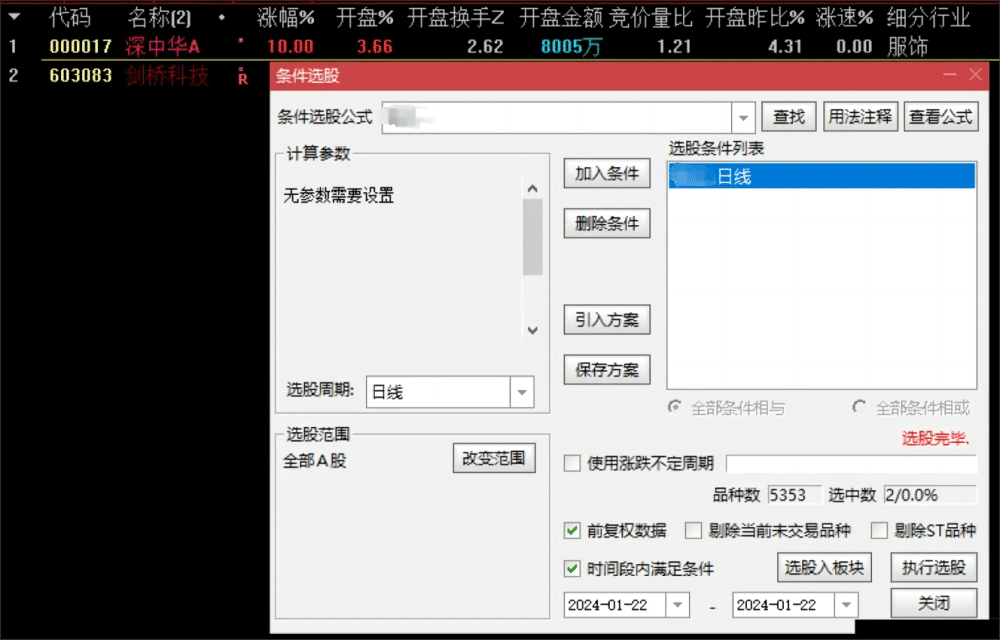The image size is (1000, 640).
Task: Click the triangle menu icon beside 代码
Action: click(x=14, y=18)
